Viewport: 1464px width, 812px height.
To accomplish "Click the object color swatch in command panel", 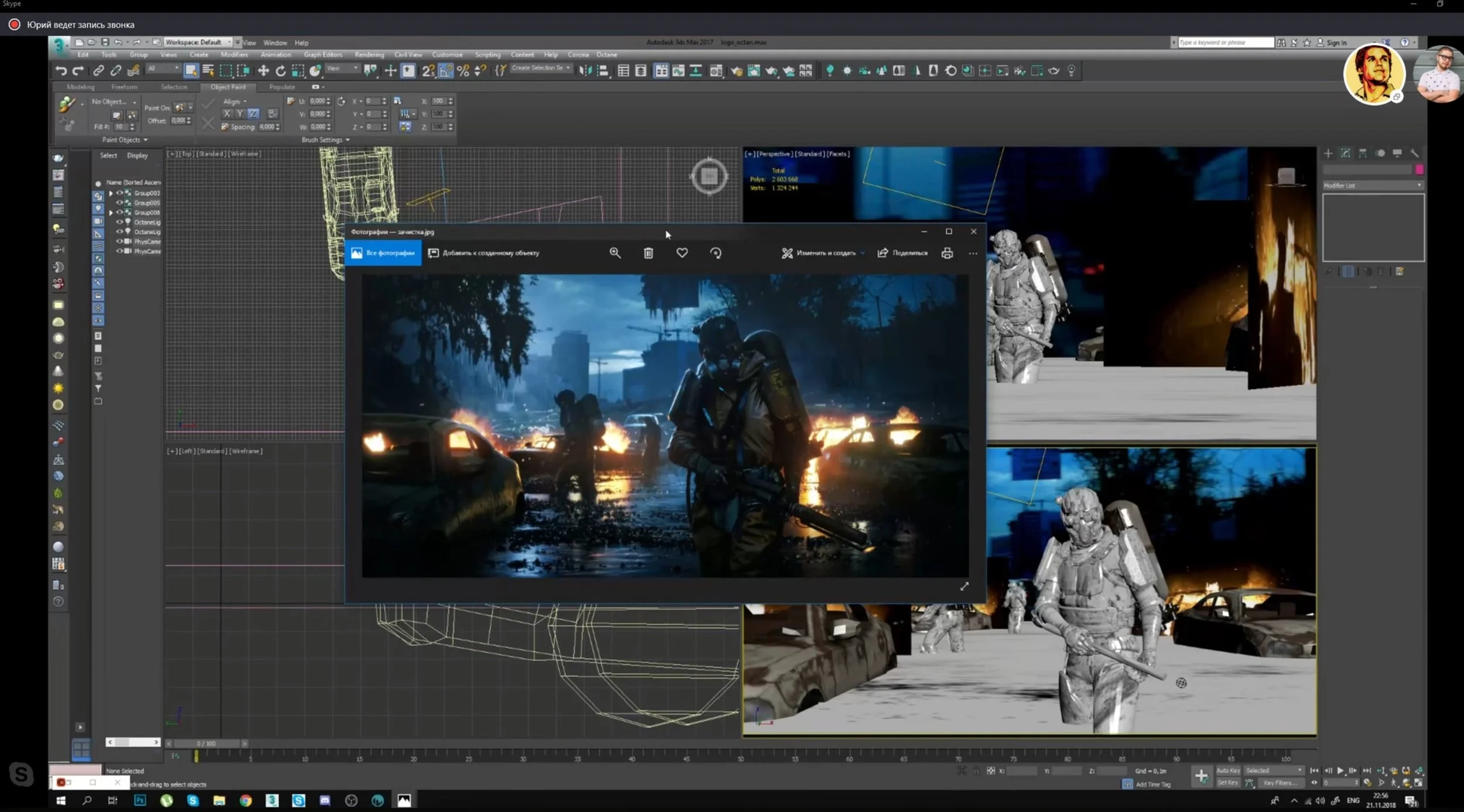I will [1419, 170].
